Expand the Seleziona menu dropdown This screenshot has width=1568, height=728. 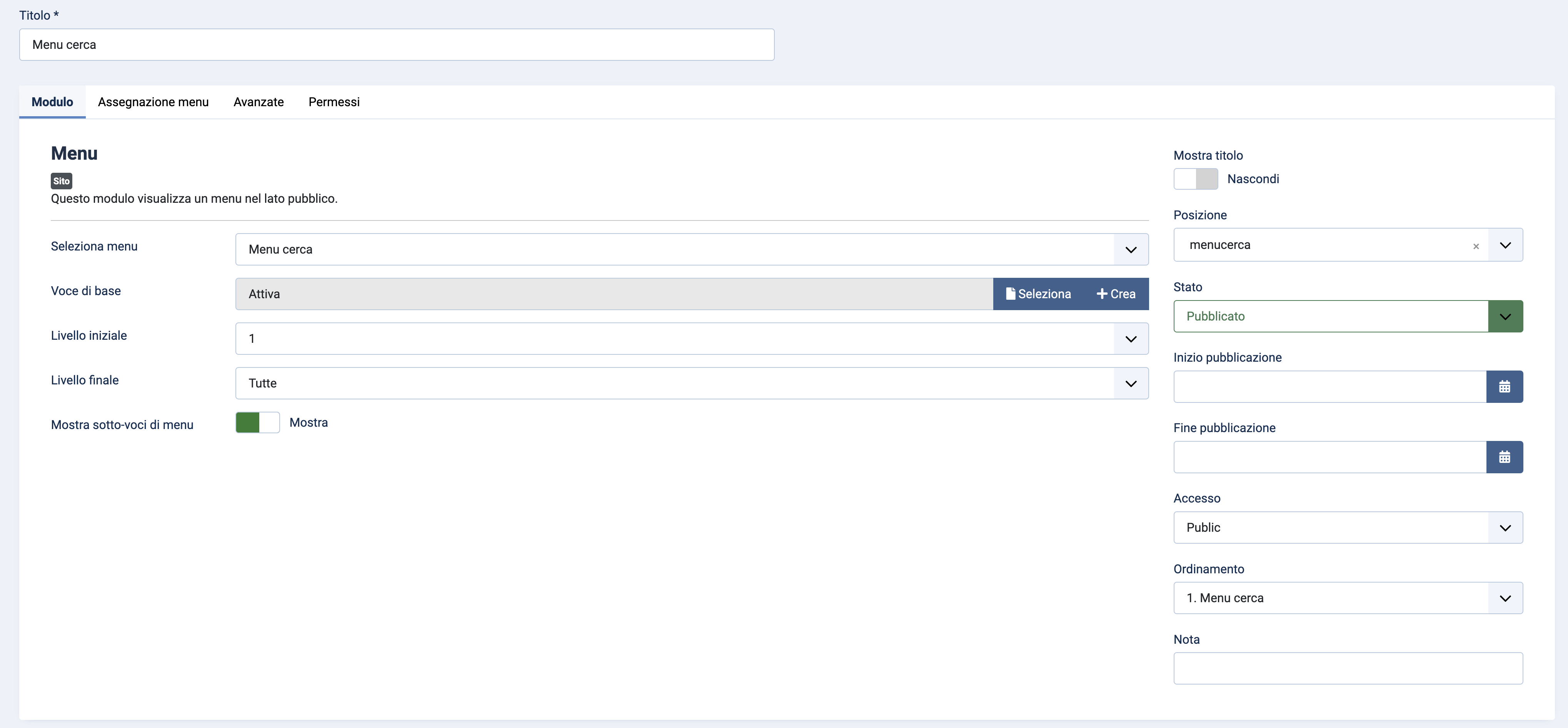click(691, 249)
